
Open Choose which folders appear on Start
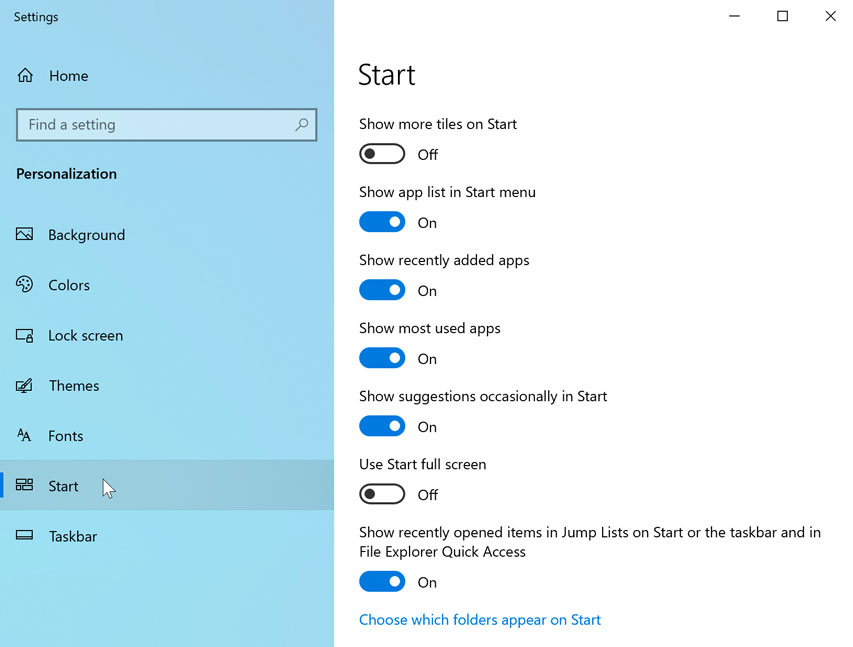point(480,619)
